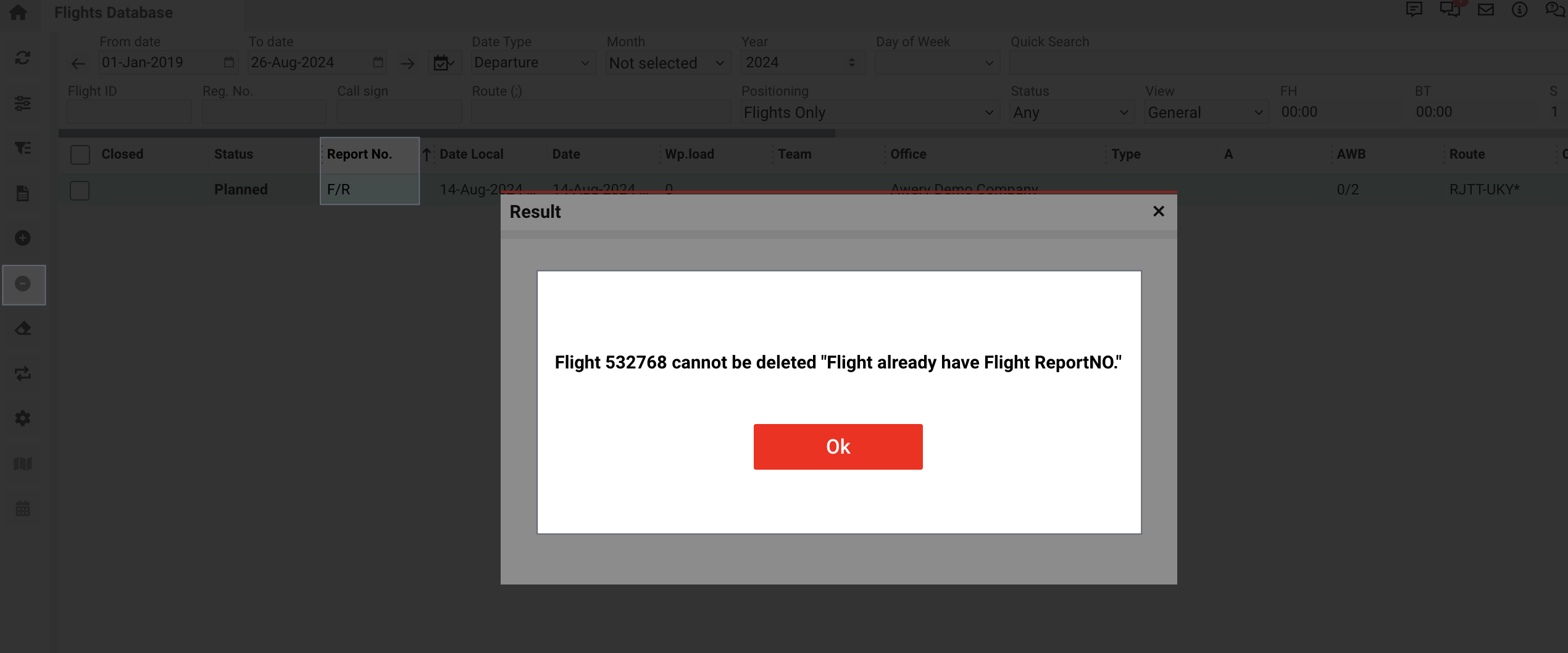Click the delete flight minus icon

tap(23, 284)
